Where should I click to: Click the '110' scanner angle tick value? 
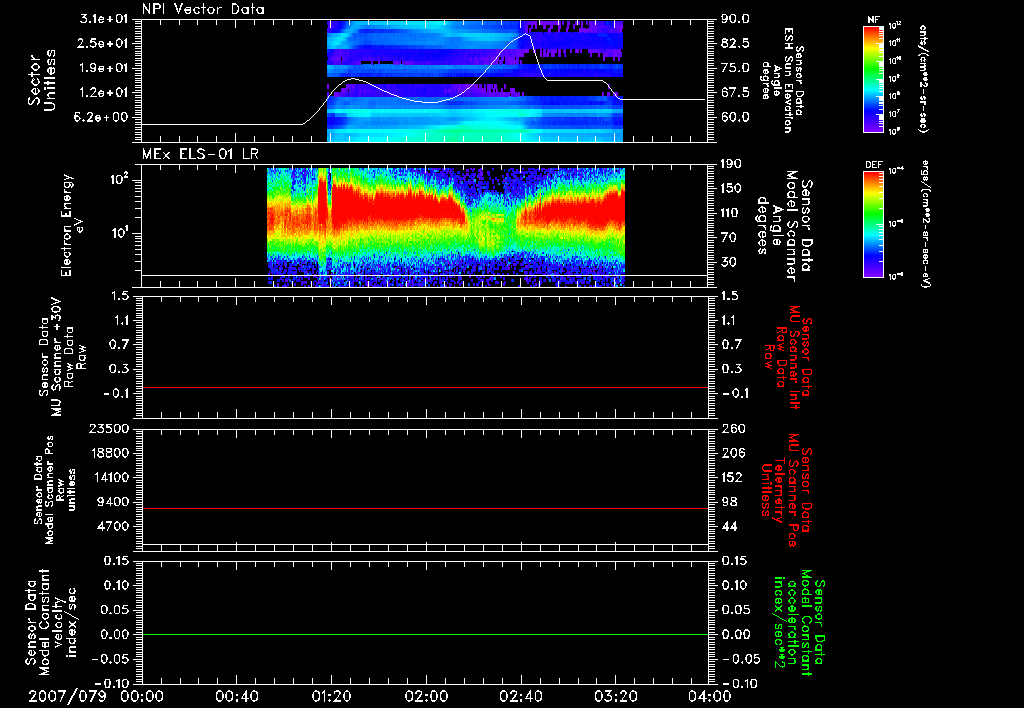pyautogui.click(x=731, y=213)
